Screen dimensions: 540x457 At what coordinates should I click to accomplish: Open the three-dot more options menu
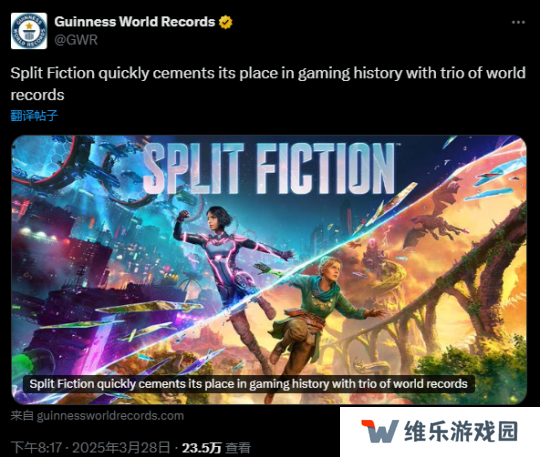click(518, 22)
